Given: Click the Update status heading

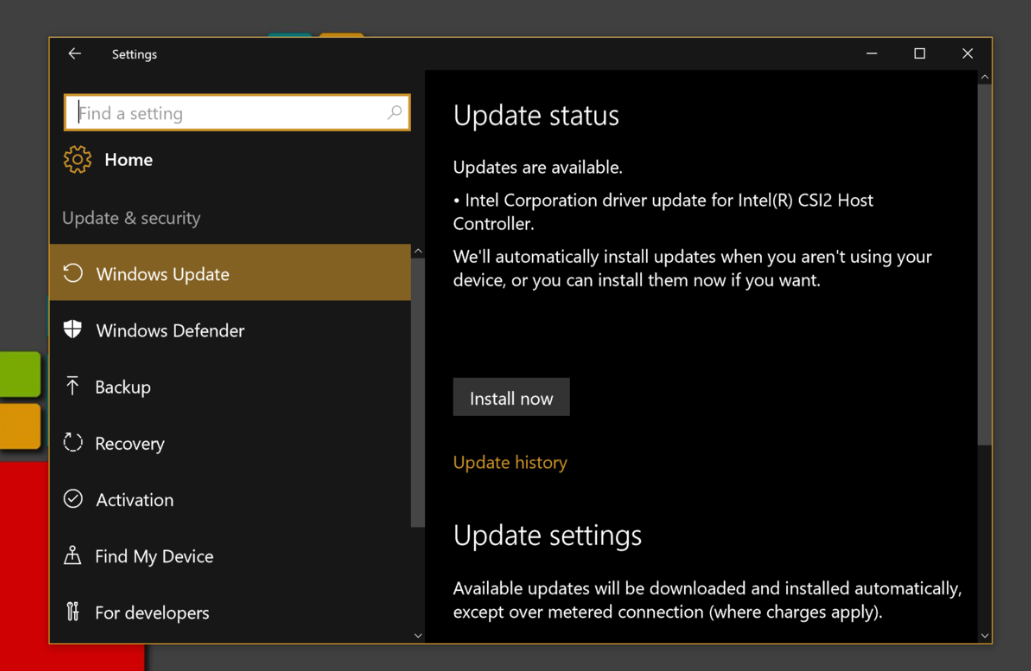Looking at the screenshot, I should 536,116.
